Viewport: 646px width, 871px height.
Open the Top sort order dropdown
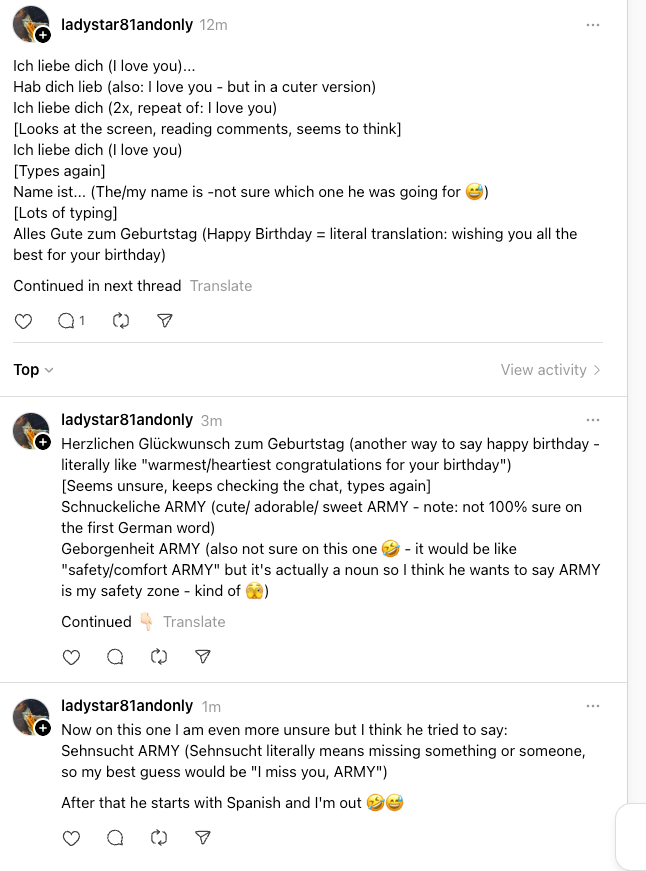pos(30,369)
